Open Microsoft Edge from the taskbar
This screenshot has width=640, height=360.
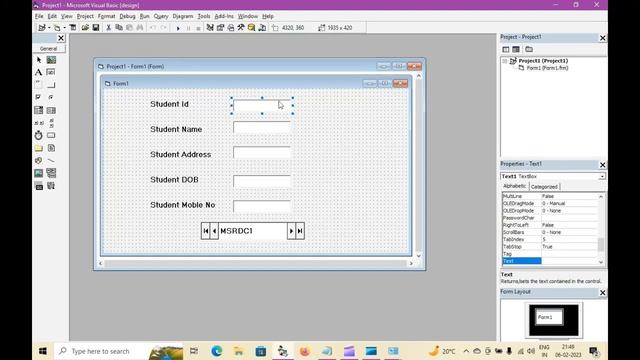(217, 351)
